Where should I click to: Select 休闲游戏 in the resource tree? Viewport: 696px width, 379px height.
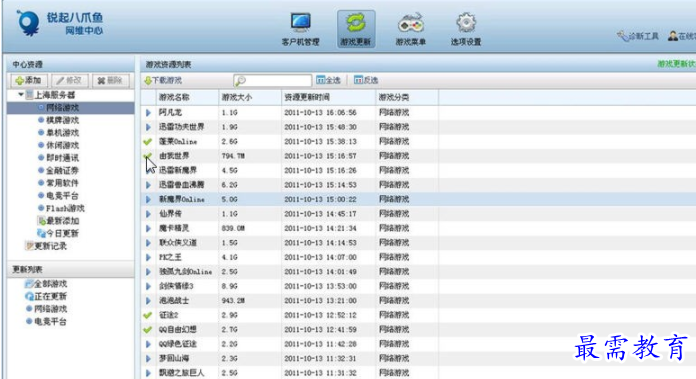pos(63,145)
